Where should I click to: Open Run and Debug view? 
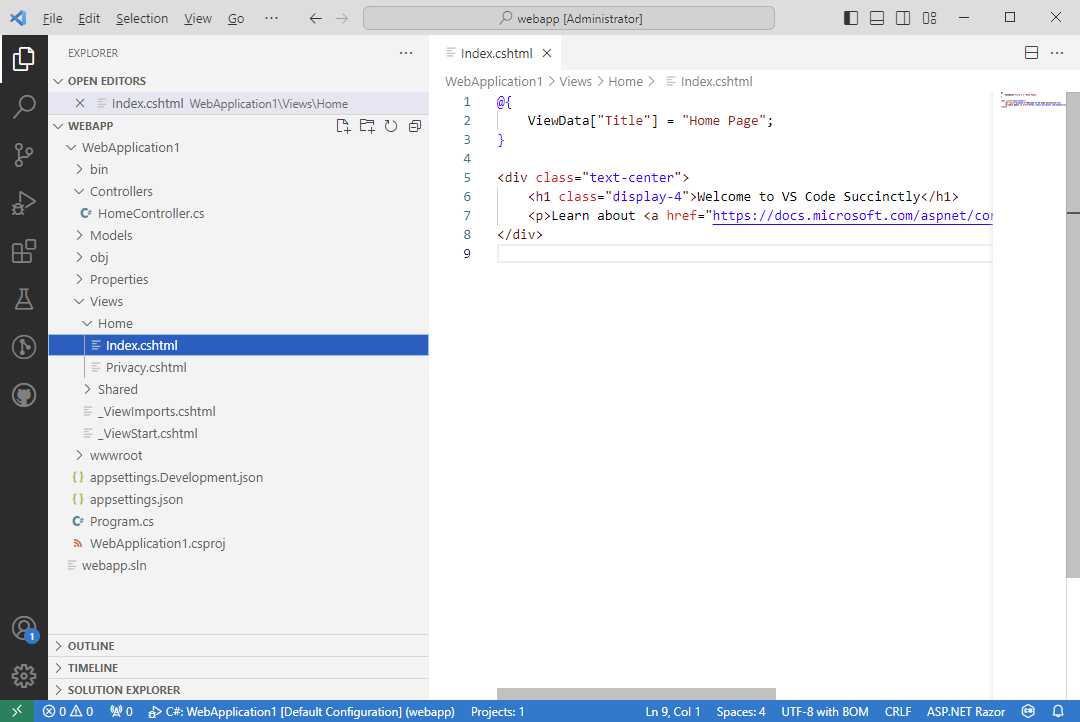tap(23, 203)
